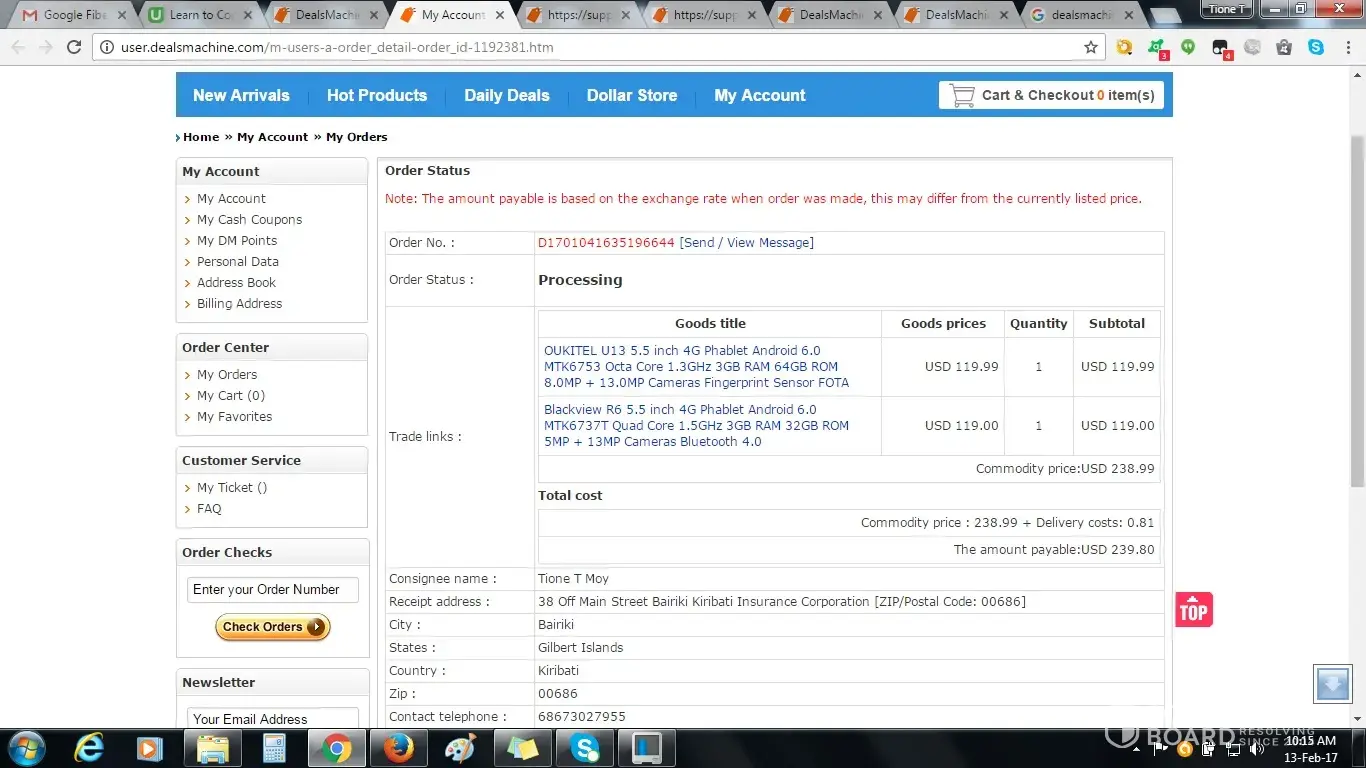Click order number D1701041635196644

(x=606, y=242)
